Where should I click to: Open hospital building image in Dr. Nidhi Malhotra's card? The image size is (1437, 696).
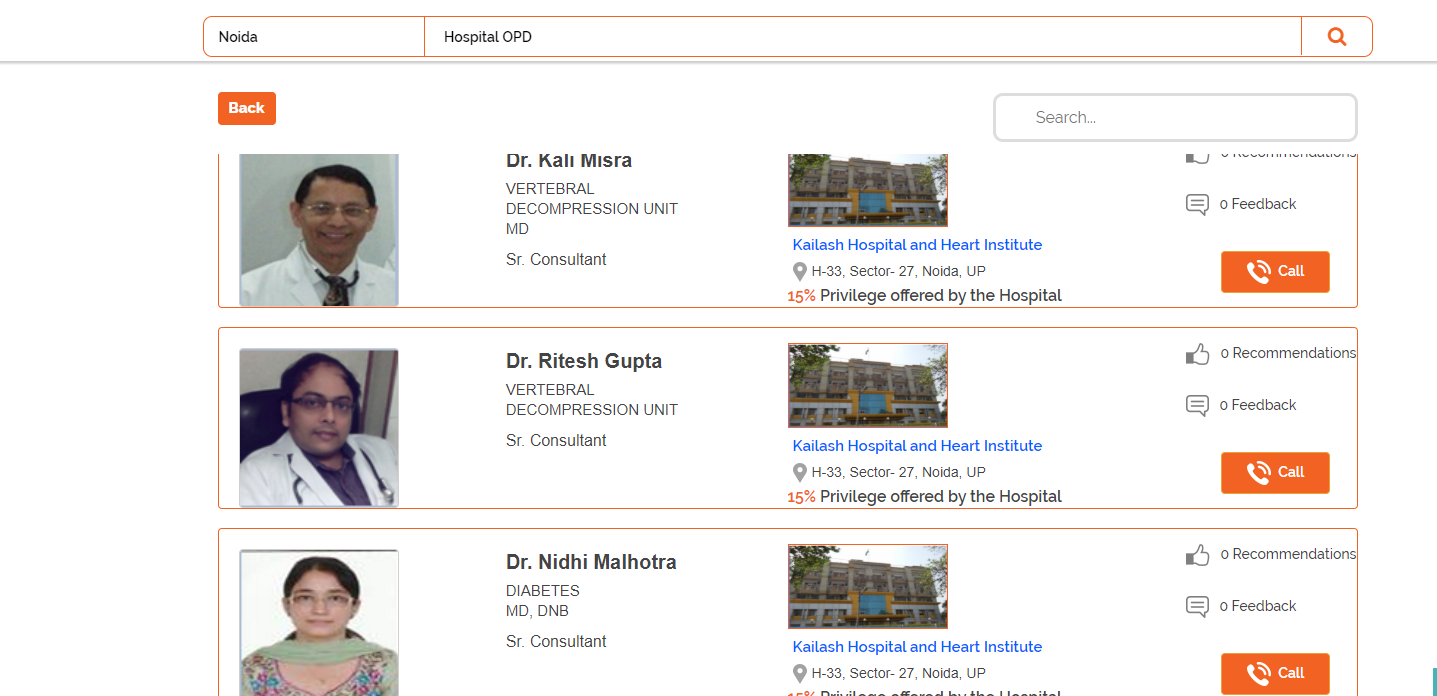(867, 586)
